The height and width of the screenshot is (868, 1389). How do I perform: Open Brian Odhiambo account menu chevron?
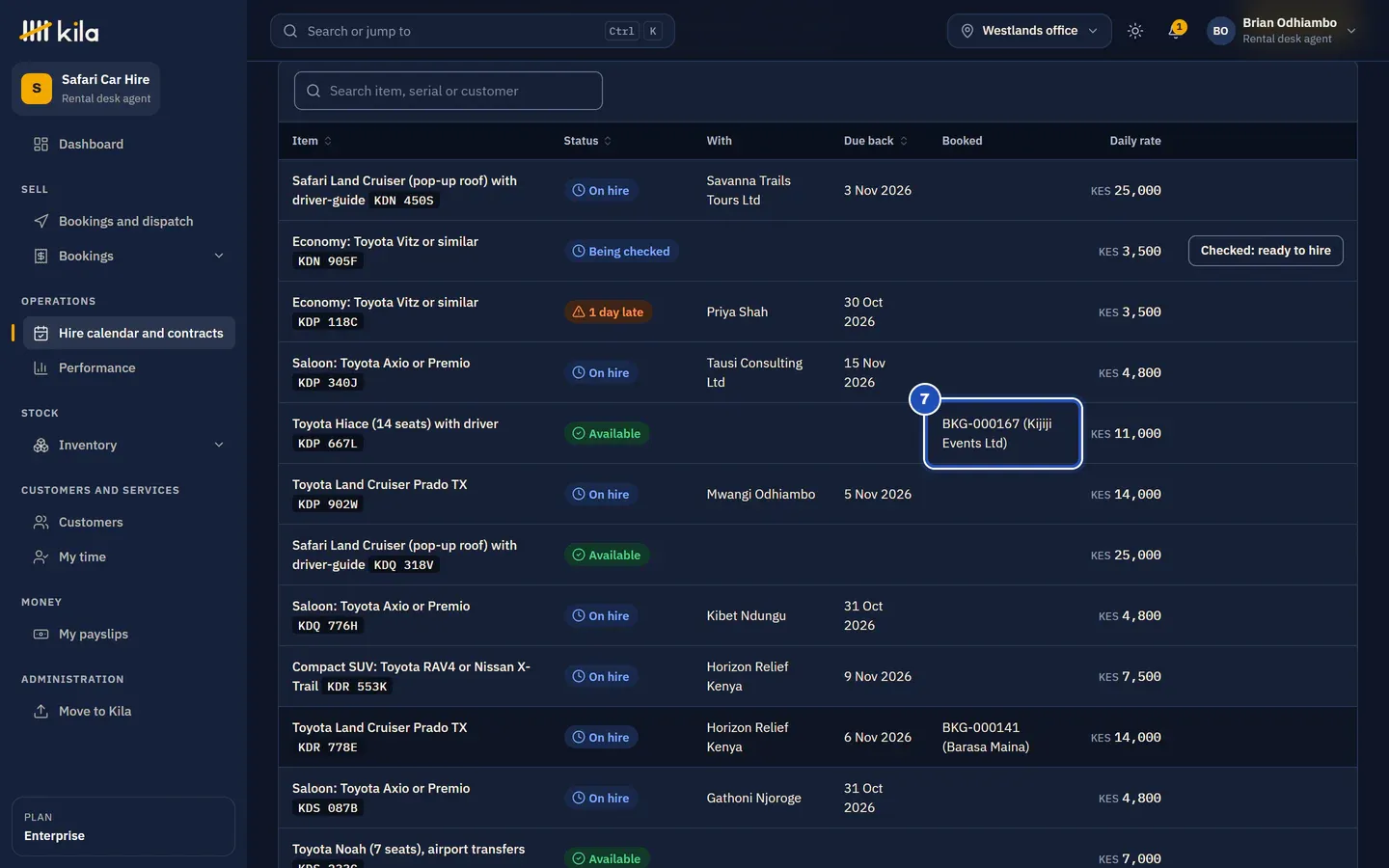(1351, 31)
